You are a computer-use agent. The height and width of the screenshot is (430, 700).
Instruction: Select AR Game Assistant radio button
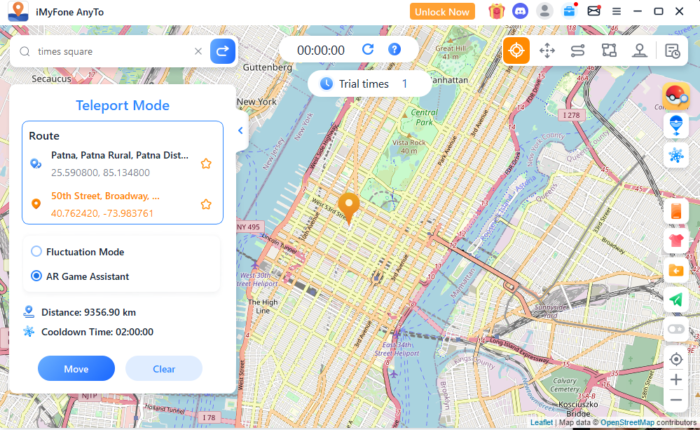36,276
